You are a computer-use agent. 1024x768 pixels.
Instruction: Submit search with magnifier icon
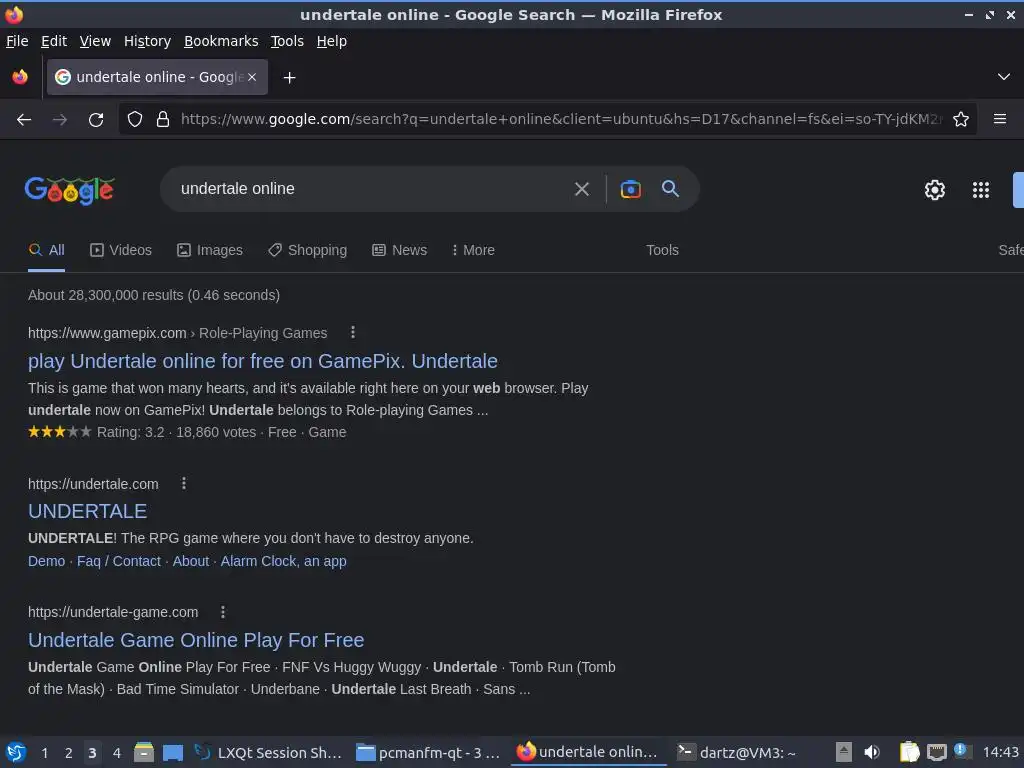[x=671, y=189]
